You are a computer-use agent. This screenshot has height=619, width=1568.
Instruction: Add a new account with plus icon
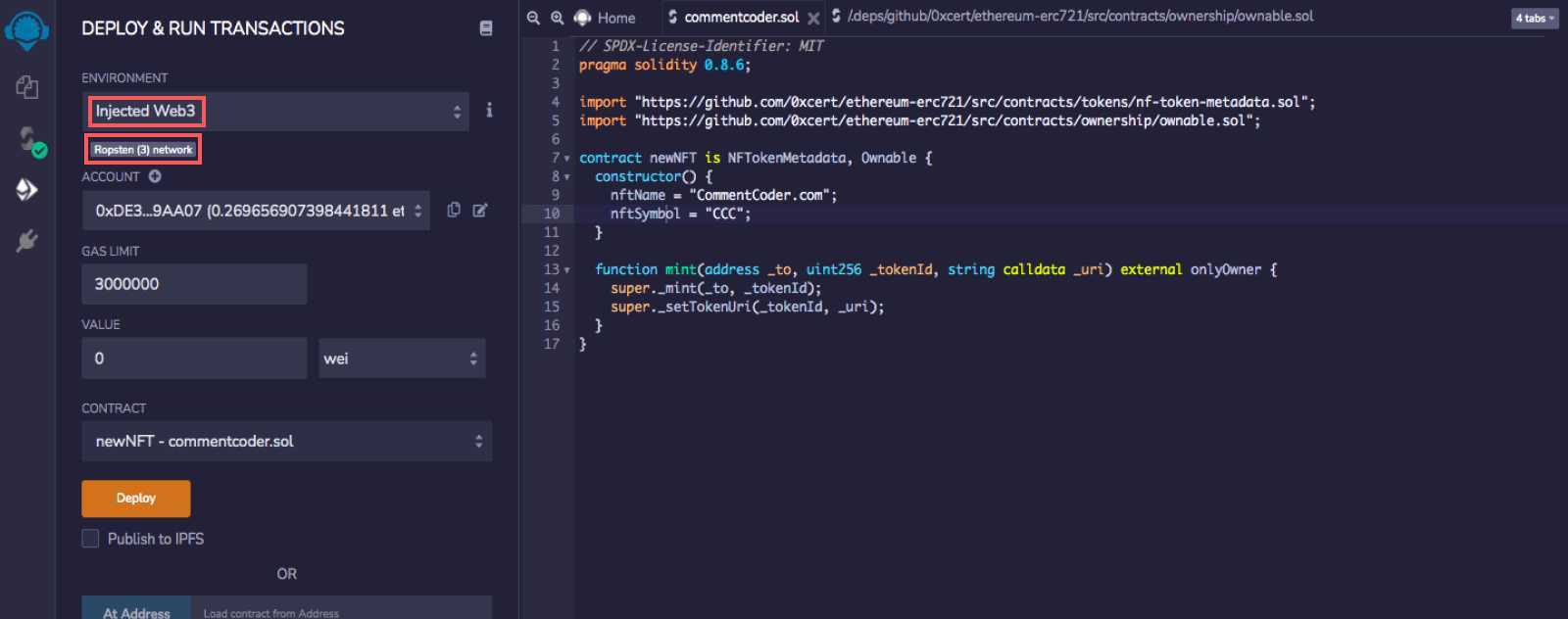155,176
